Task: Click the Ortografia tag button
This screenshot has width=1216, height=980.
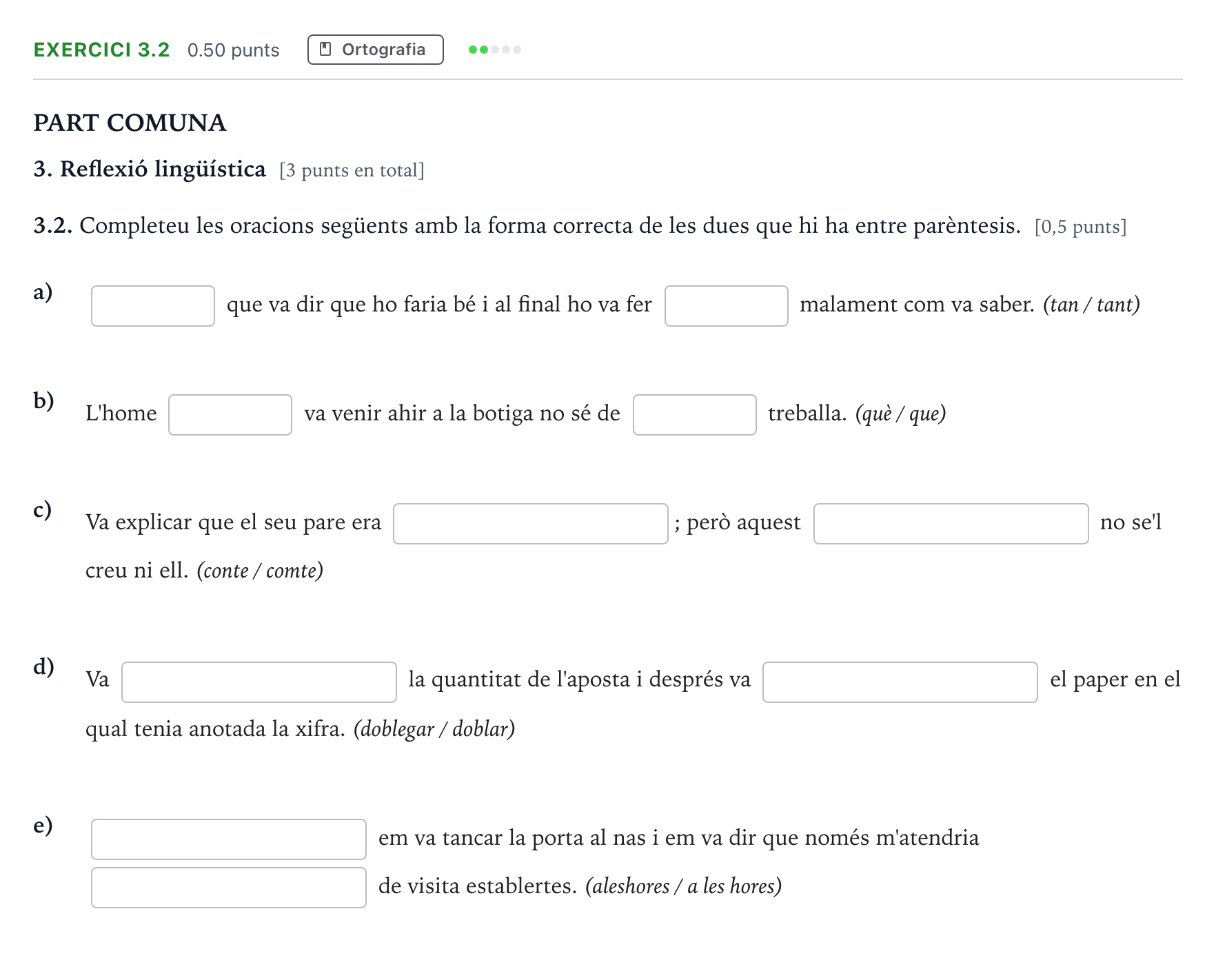Action: click(375, 50)
